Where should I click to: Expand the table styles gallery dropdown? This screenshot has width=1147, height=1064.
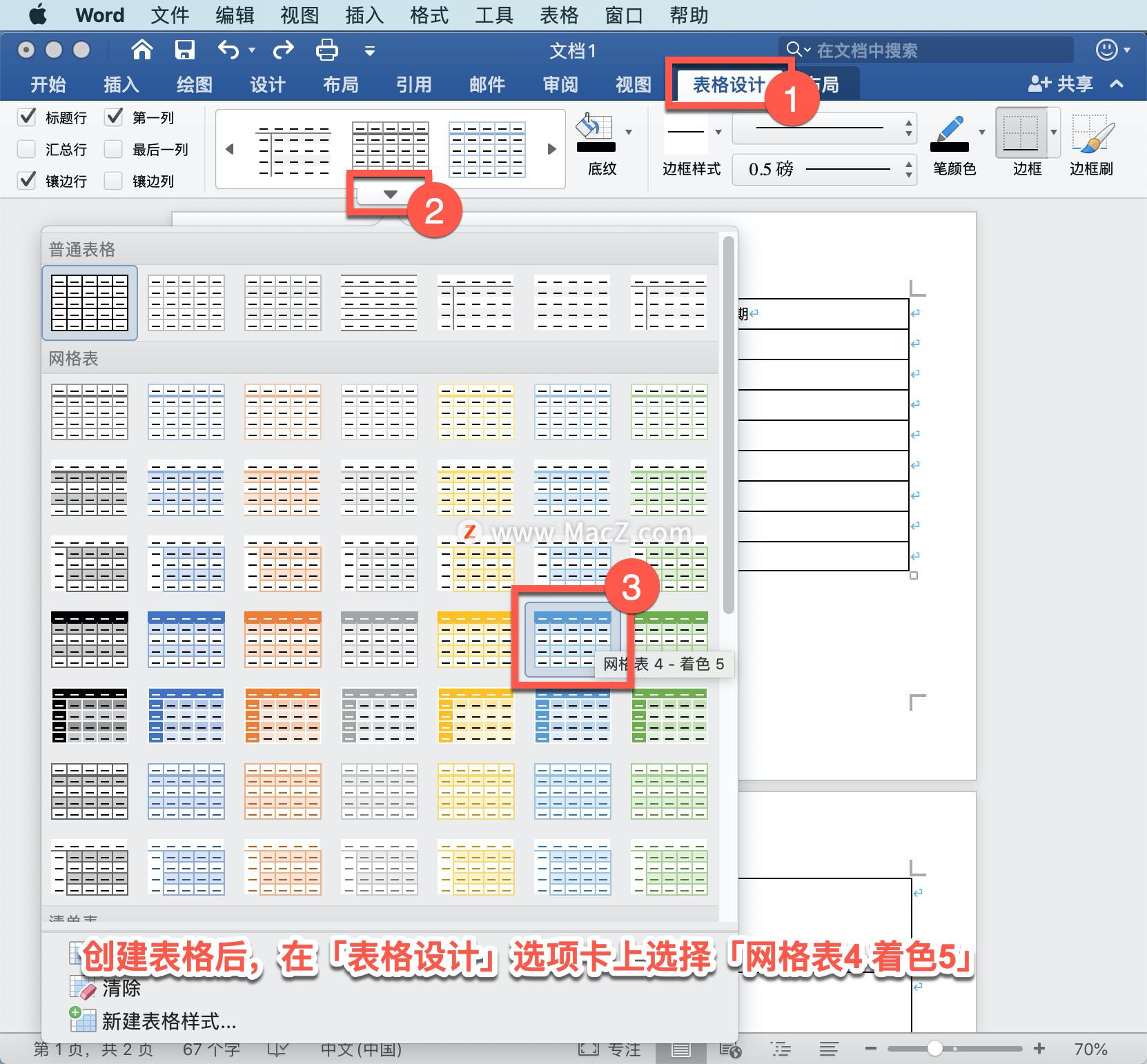pos(389,193)
